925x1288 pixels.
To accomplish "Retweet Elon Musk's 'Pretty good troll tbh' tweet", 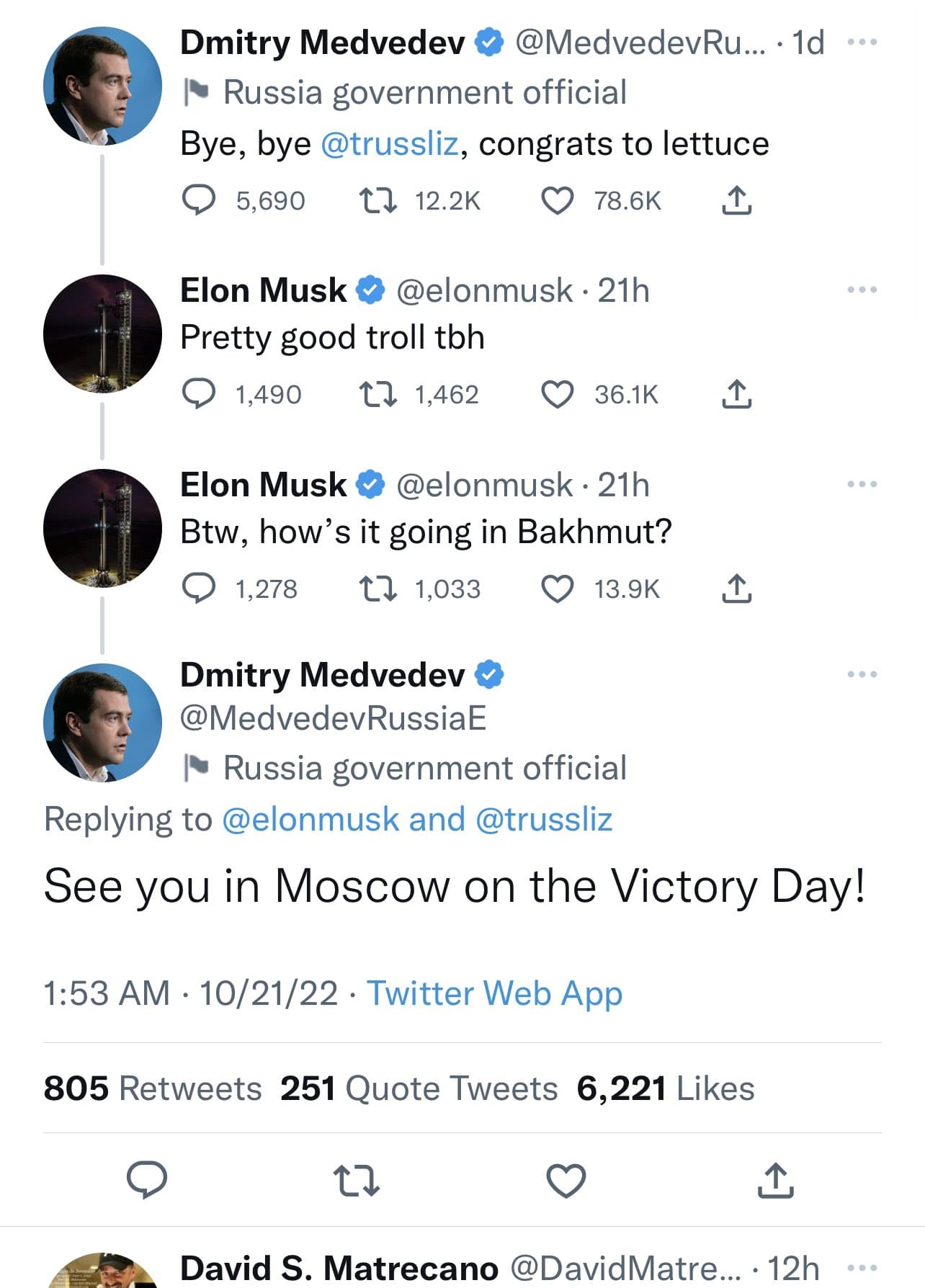I will click(x=377, y=395).
